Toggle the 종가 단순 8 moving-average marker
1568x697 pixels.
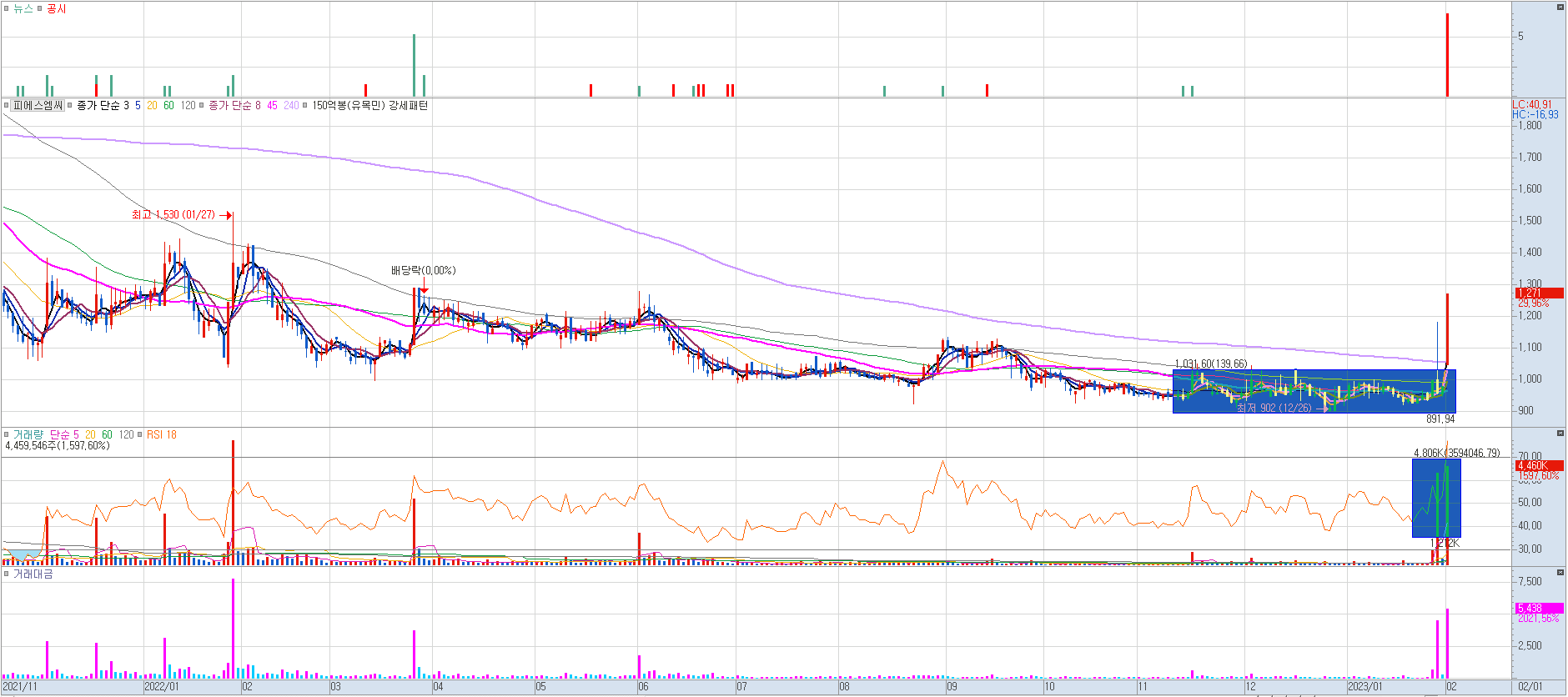pyautogui.click(x=202, y=105)
